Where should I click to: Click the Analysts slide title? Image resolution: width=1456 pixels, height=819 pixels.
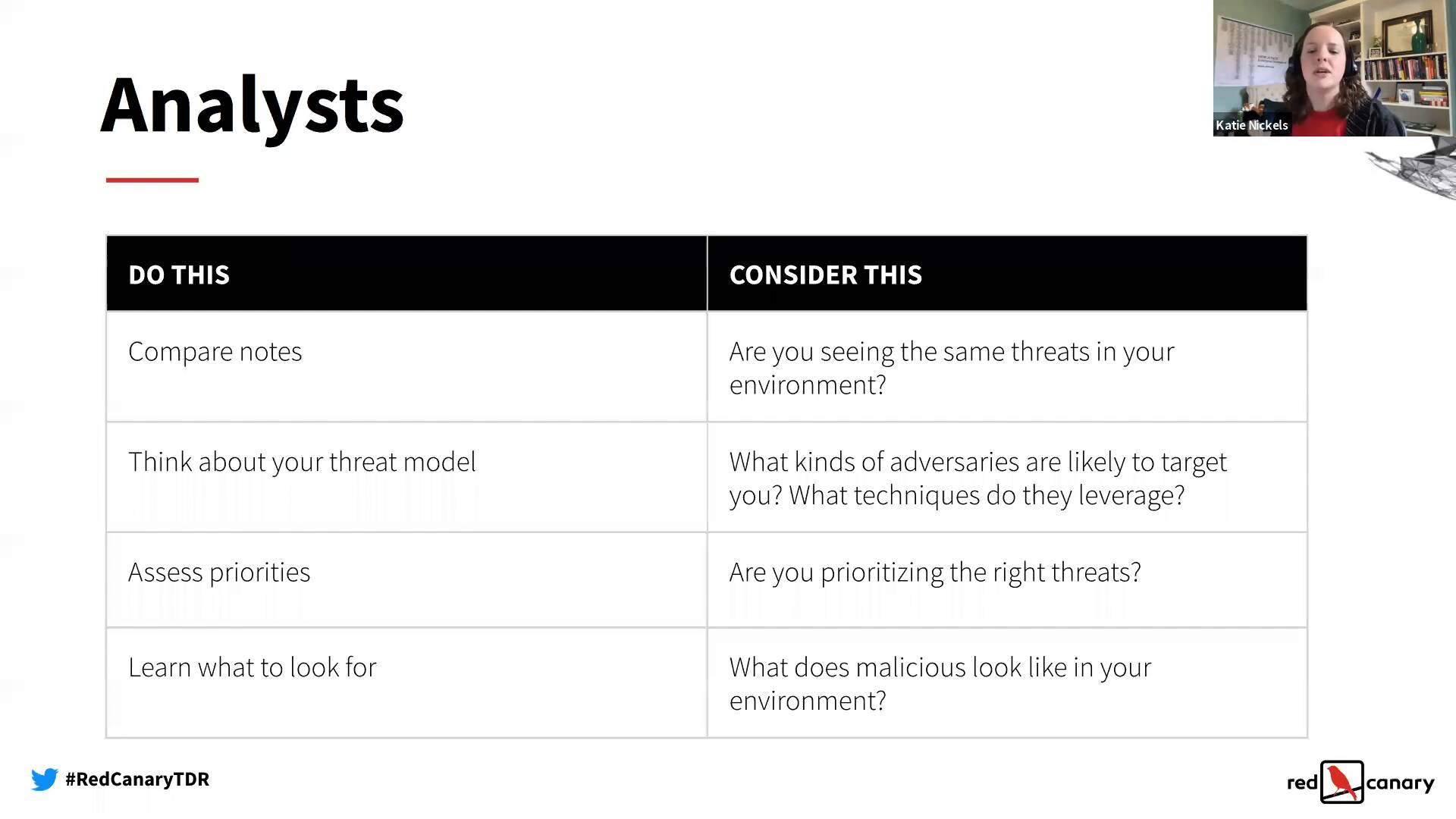coord(252,106)
